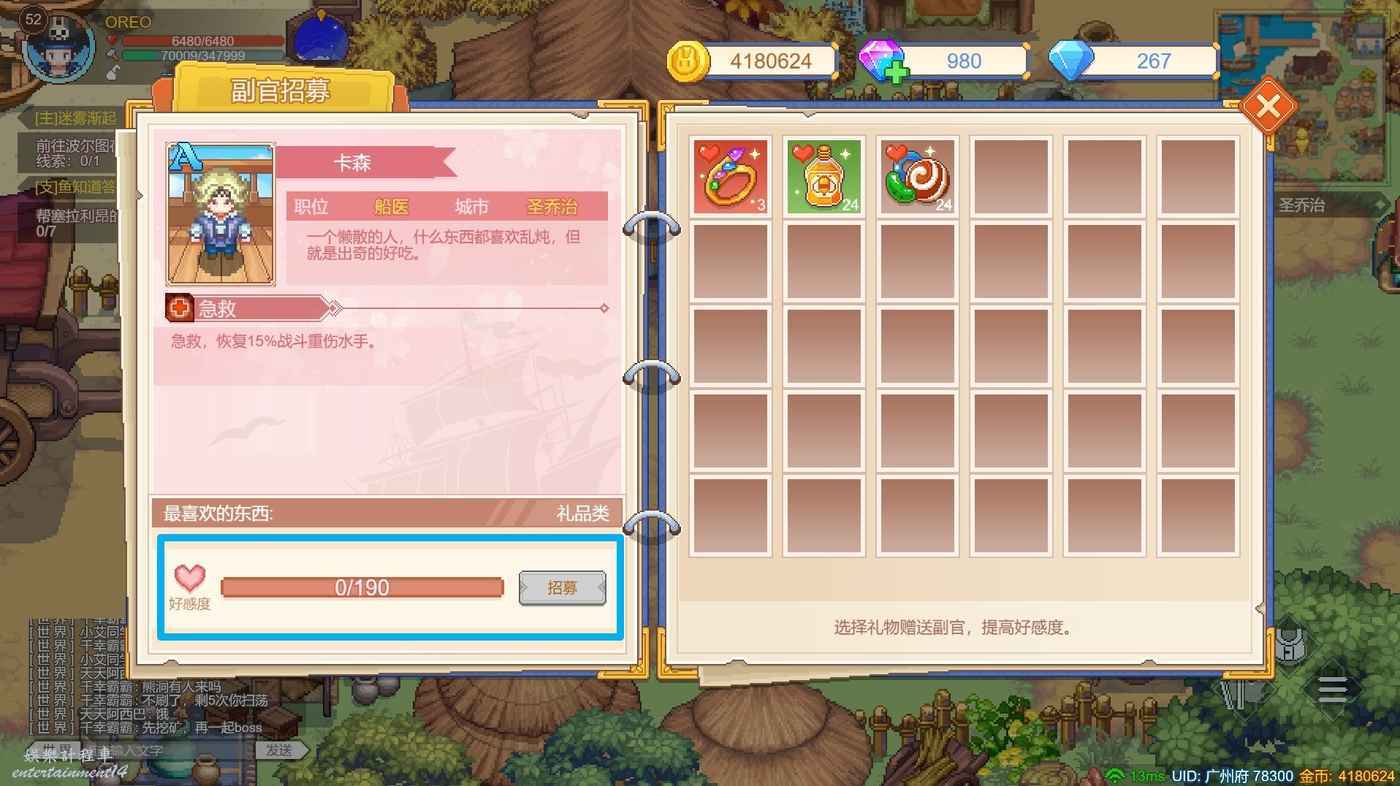Select the swirl candy gift item
Screen dimensions: 1400x786
tap(917, 176)
